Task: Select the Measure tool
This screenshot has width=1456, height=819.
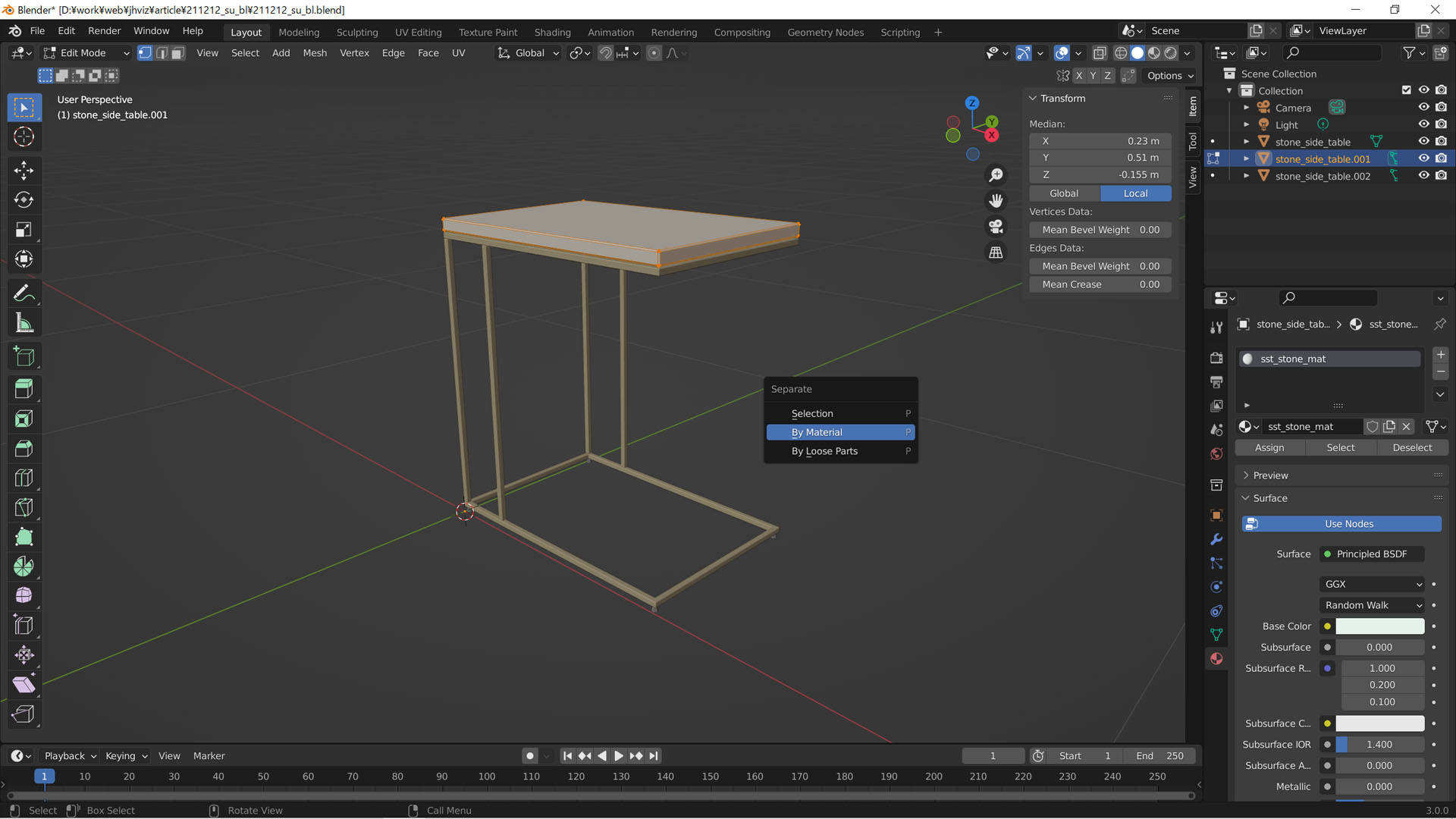Action: pos(24,323)
